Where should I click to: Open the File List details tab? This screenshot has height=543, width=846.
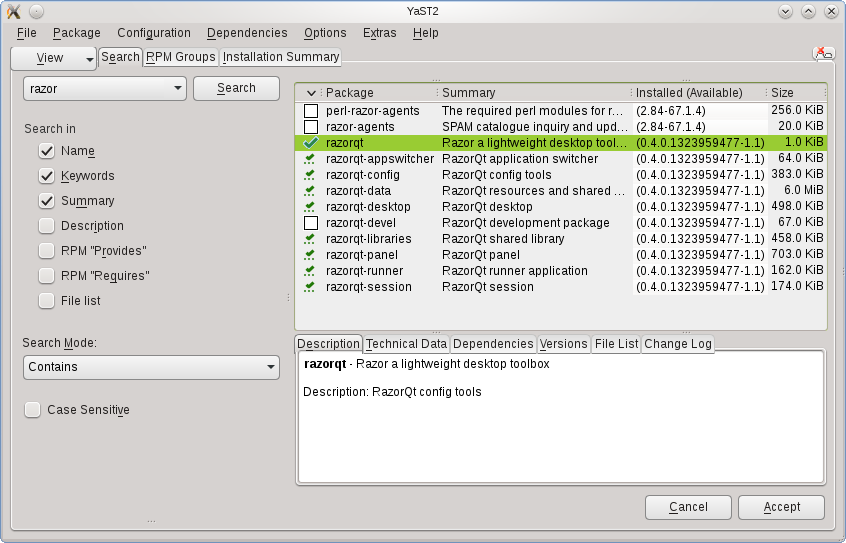pyautogui.click(x=616, y=344)
